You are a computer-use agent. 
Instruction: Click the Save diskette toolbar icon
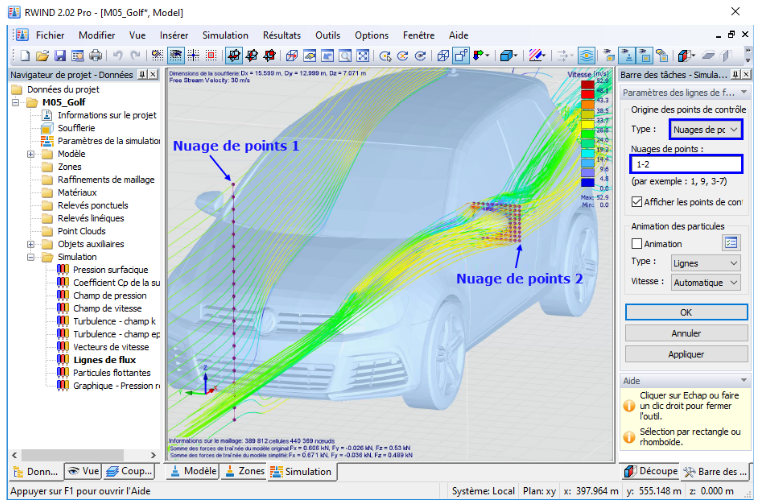click(60, 56)
